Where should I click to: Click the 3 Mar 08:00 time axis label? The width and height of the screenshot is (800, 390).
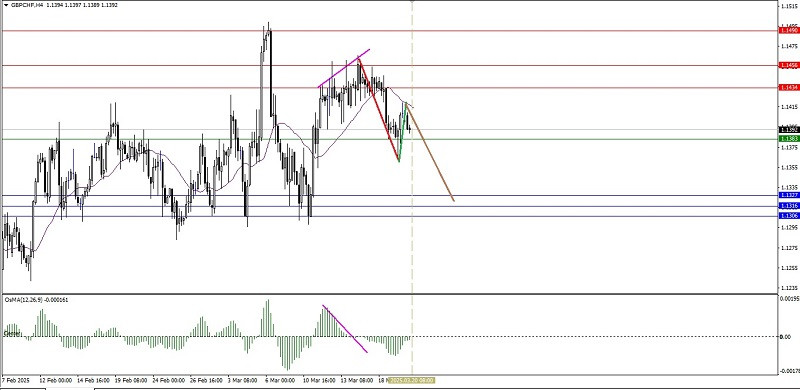click(242, 380)
